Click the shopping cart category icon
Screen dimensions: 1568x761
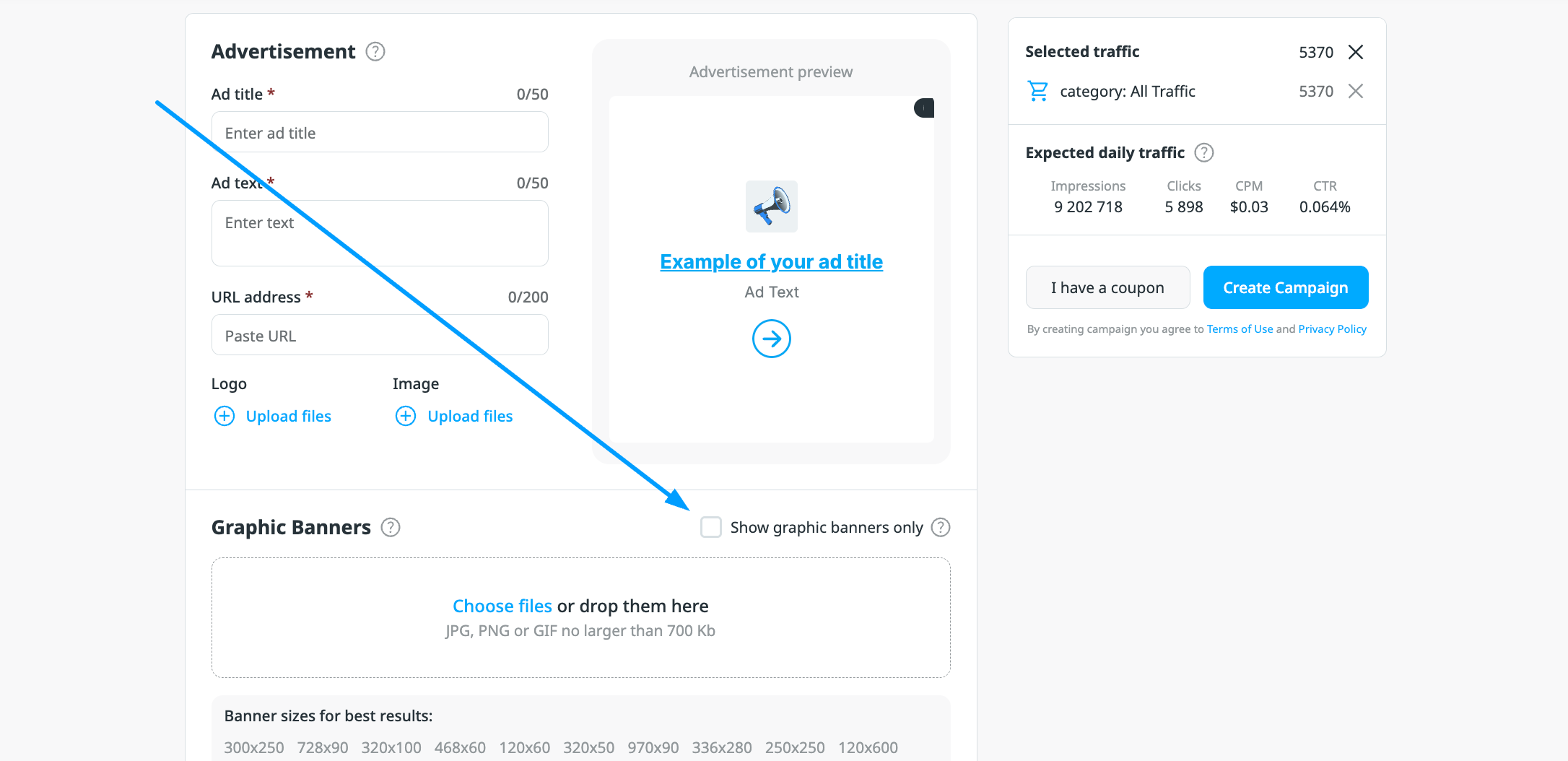coord(1038,92)
